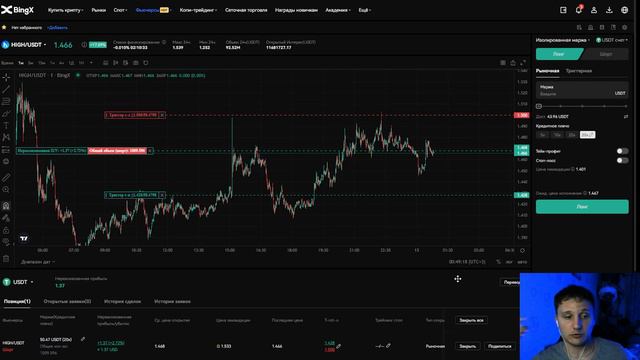Open the date range selector below chart
Viewport: 640px width, 360px height.
click(38, 262)
